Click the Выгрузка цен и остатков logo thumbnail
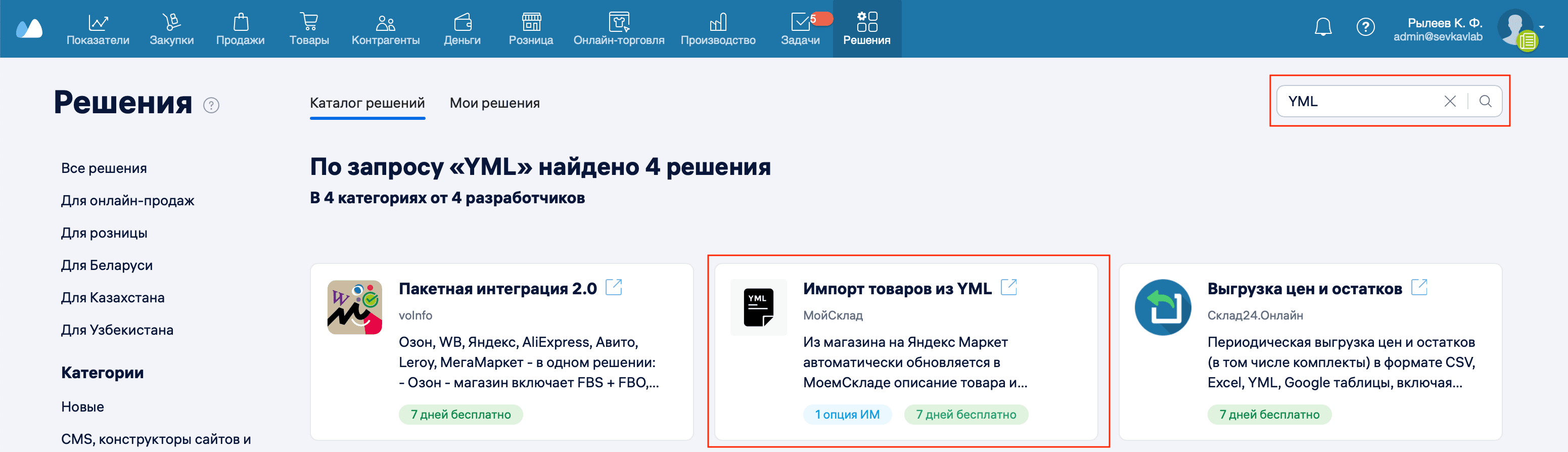 [x=1163, y=307]
